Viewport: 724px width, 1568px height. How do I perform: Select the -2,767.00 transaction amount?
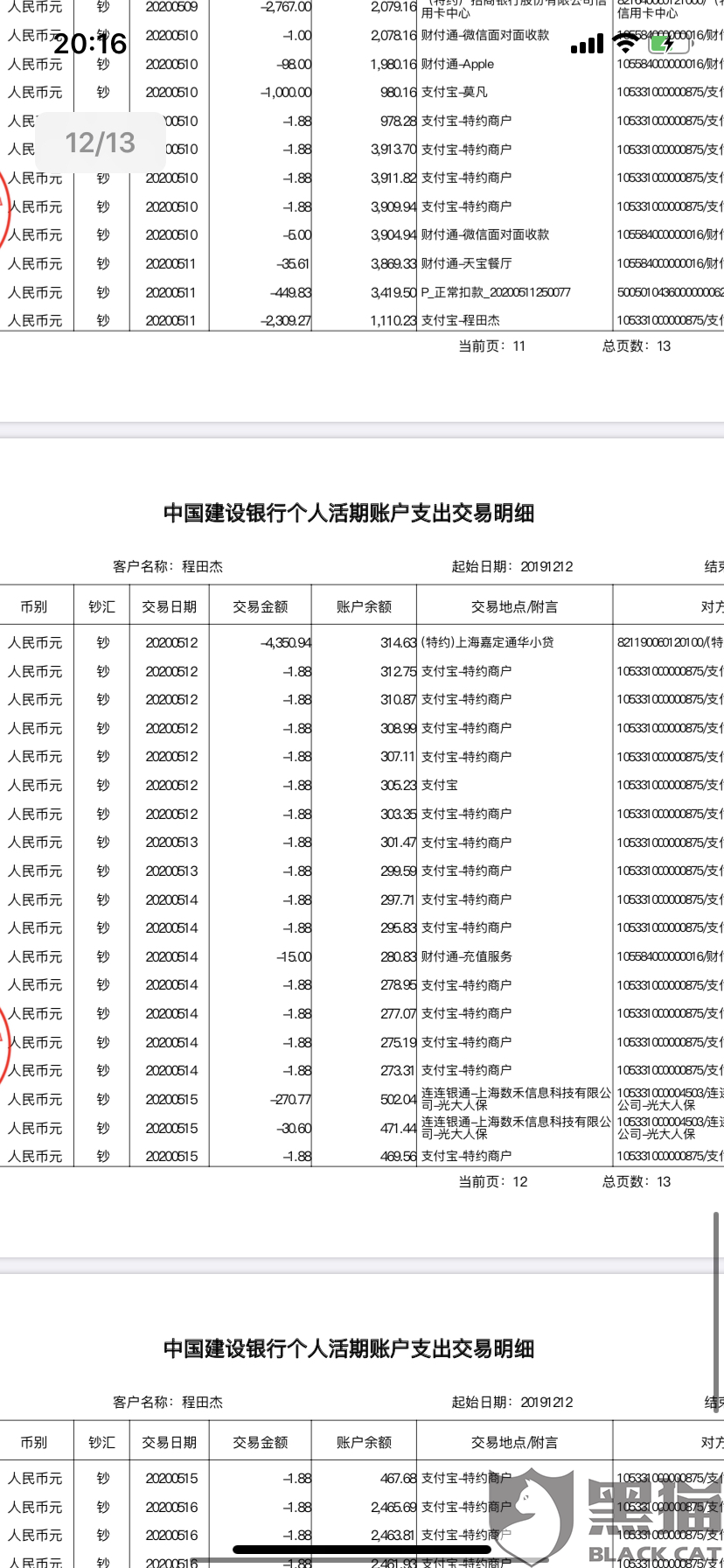(x=286, y=7)
